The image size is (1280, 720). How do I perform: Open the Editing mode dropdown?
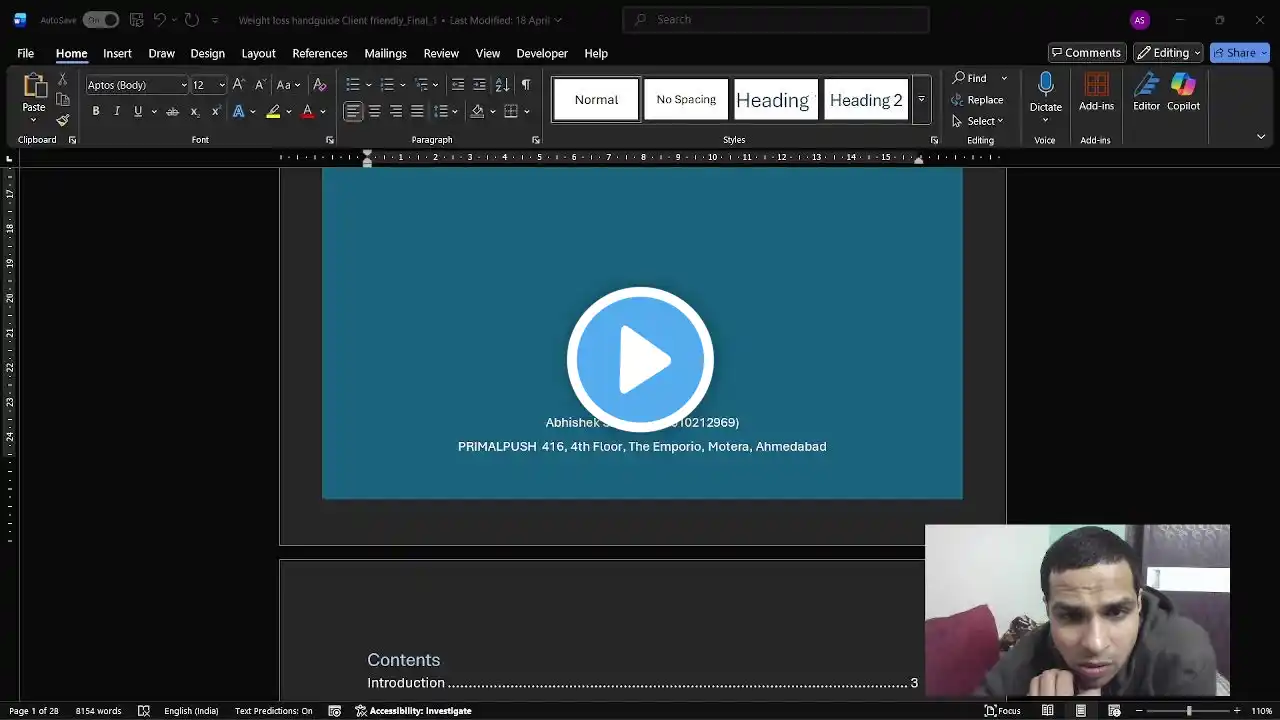coord(1169,53)
